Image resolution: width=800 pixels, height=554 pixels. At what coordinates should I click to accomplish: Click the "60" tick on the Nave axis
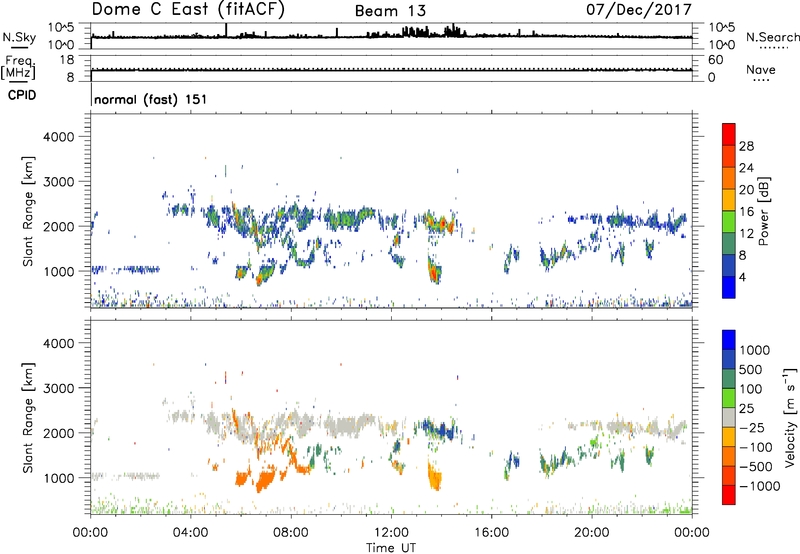point(715,60)
